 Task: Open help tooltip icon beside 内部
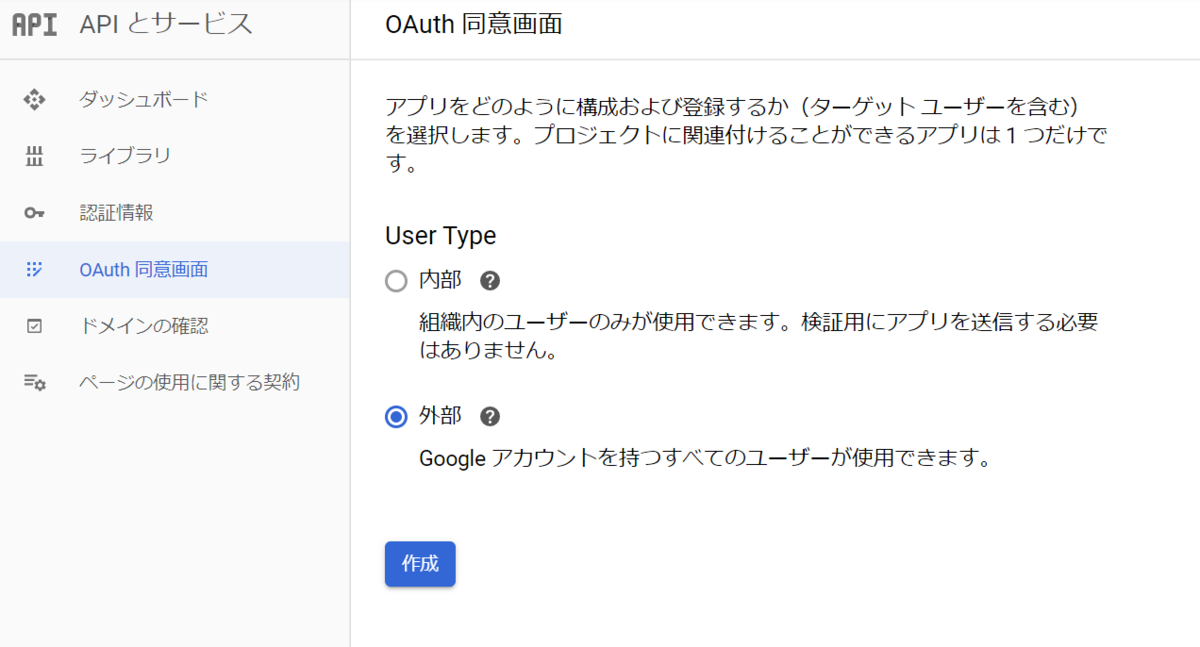(490, 281)
